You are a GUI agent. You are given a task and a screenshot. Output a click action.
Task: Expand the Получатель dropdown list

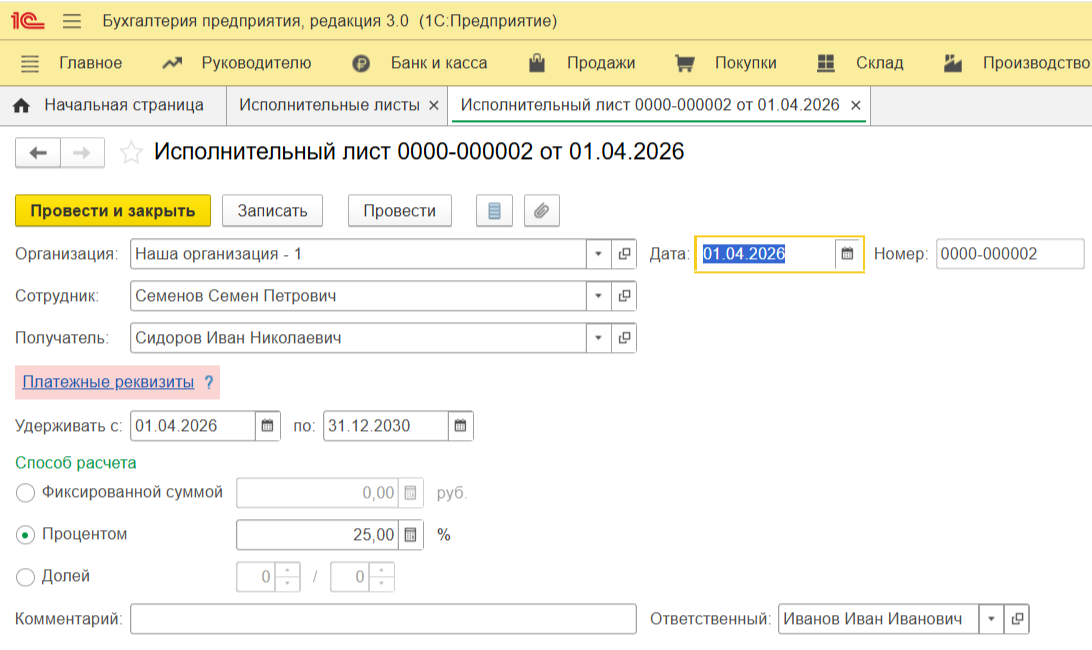pos(598,338)
